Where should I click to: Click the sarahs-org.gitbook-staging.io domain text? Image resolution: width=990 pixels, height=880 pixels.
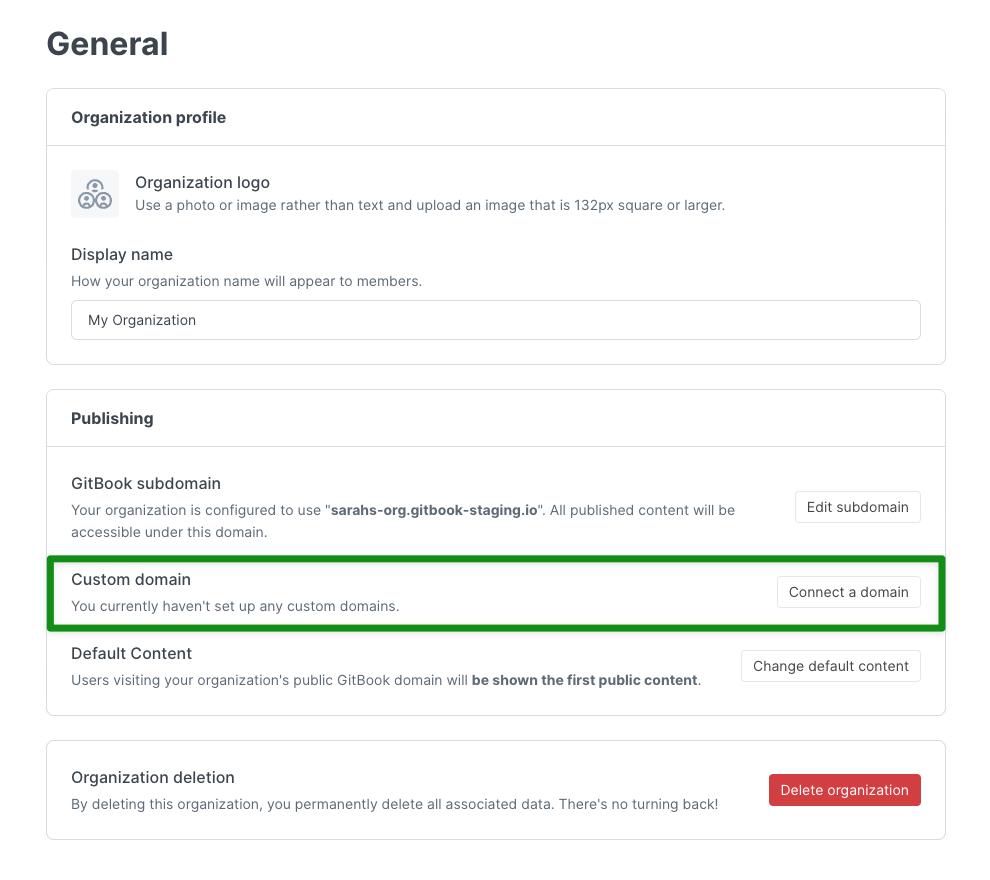coord(434,510)
